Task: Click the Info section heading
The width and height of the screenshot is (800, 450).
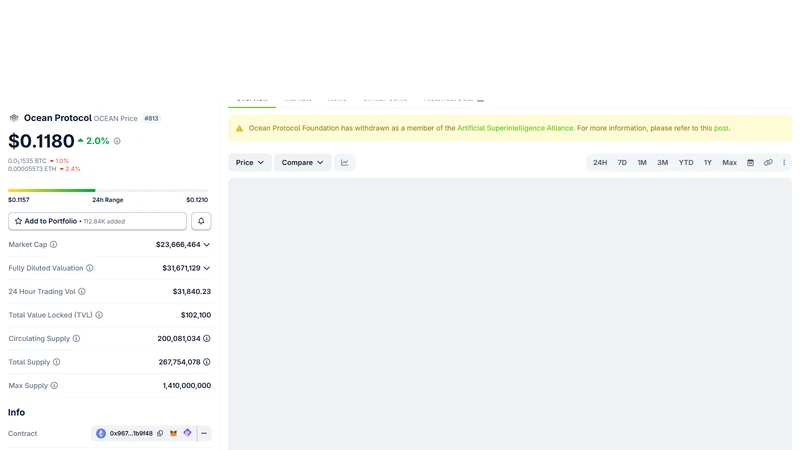Action: pyautogui.click(x=16, y=412)
